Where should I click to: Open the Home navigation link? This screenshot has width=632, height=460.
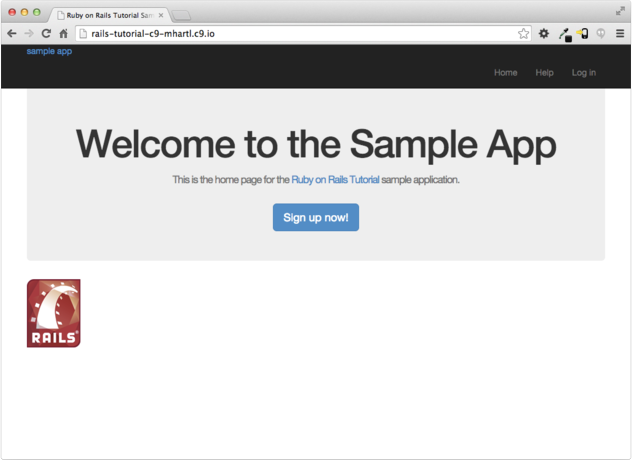pos(505,73)
